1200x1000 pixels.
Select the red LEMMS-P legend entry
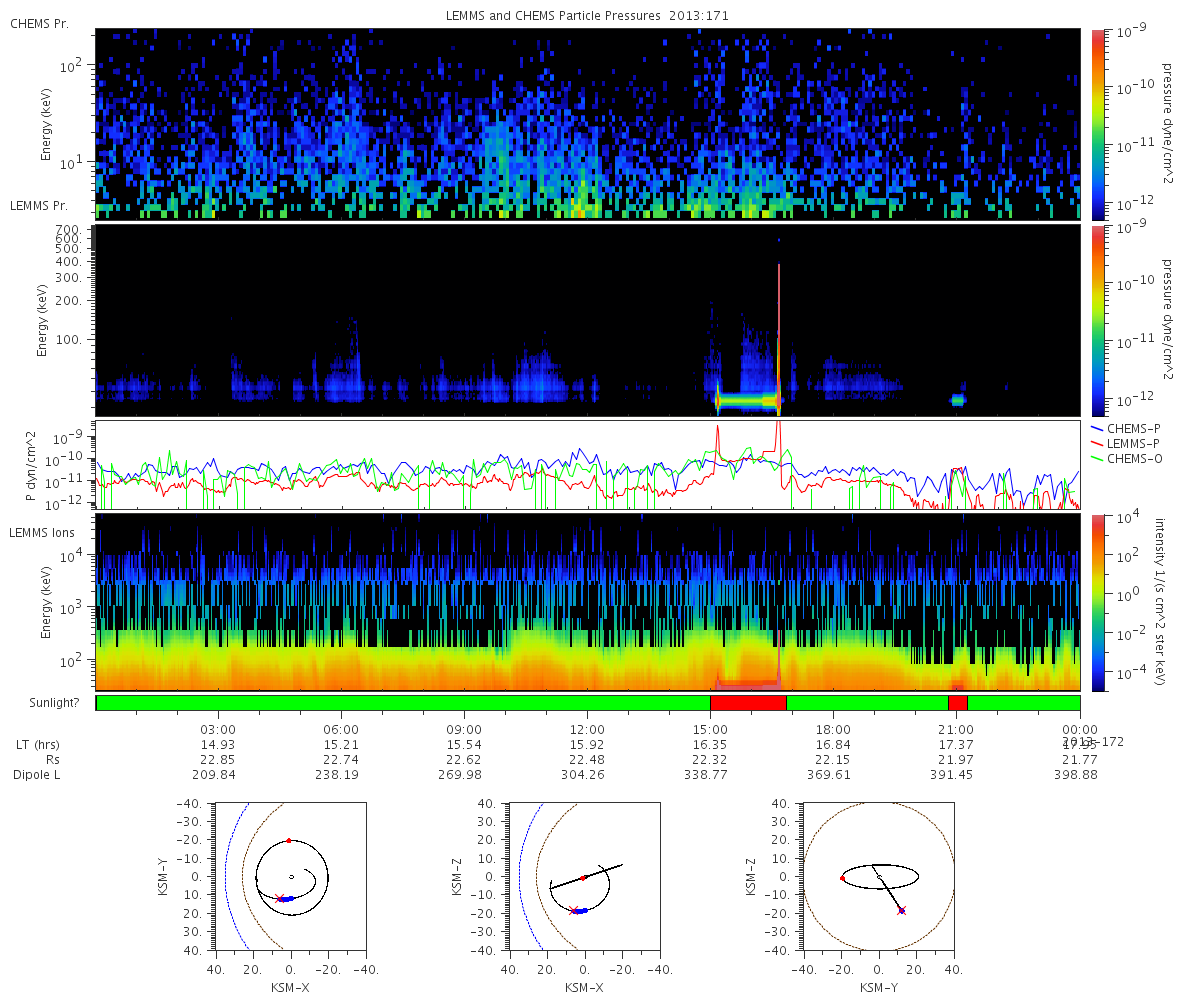click(1131, 443)
